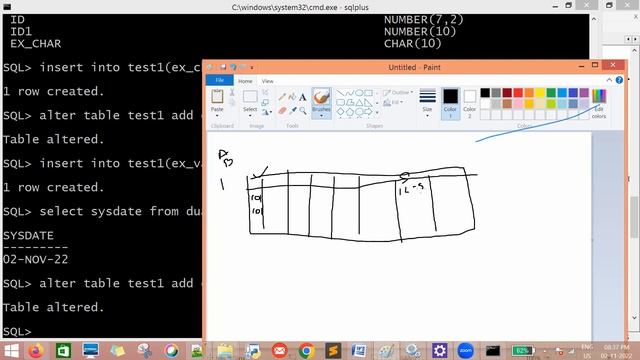Pick the green color swatch
Viewport: 640px width, 360px height.
point(551,93)
